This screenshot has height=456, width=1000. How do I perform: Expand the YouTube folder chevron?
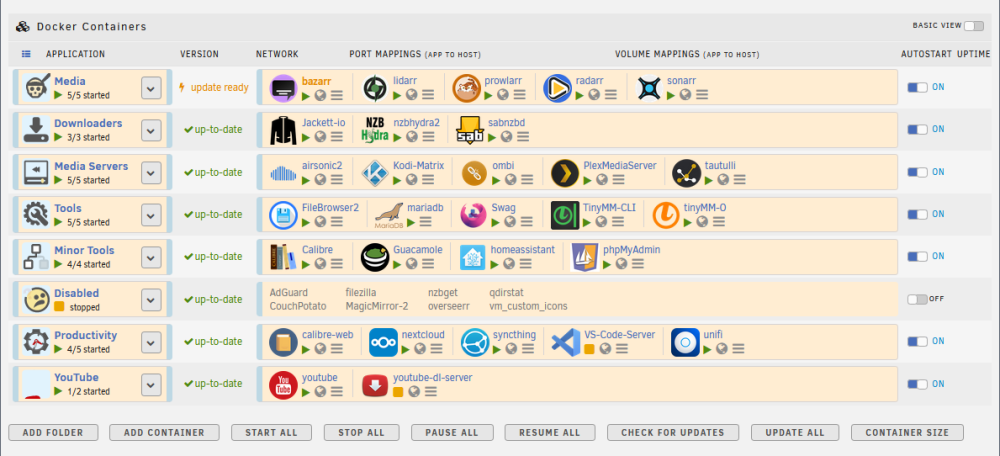(151, 385)
